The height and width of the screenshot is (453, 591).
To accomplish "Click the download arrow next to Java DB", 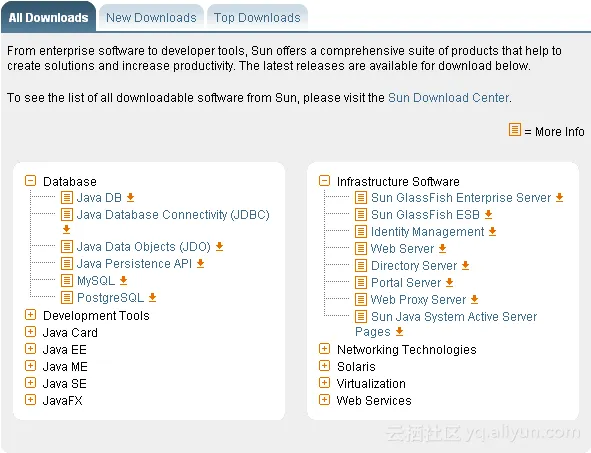I will point(130,197).
